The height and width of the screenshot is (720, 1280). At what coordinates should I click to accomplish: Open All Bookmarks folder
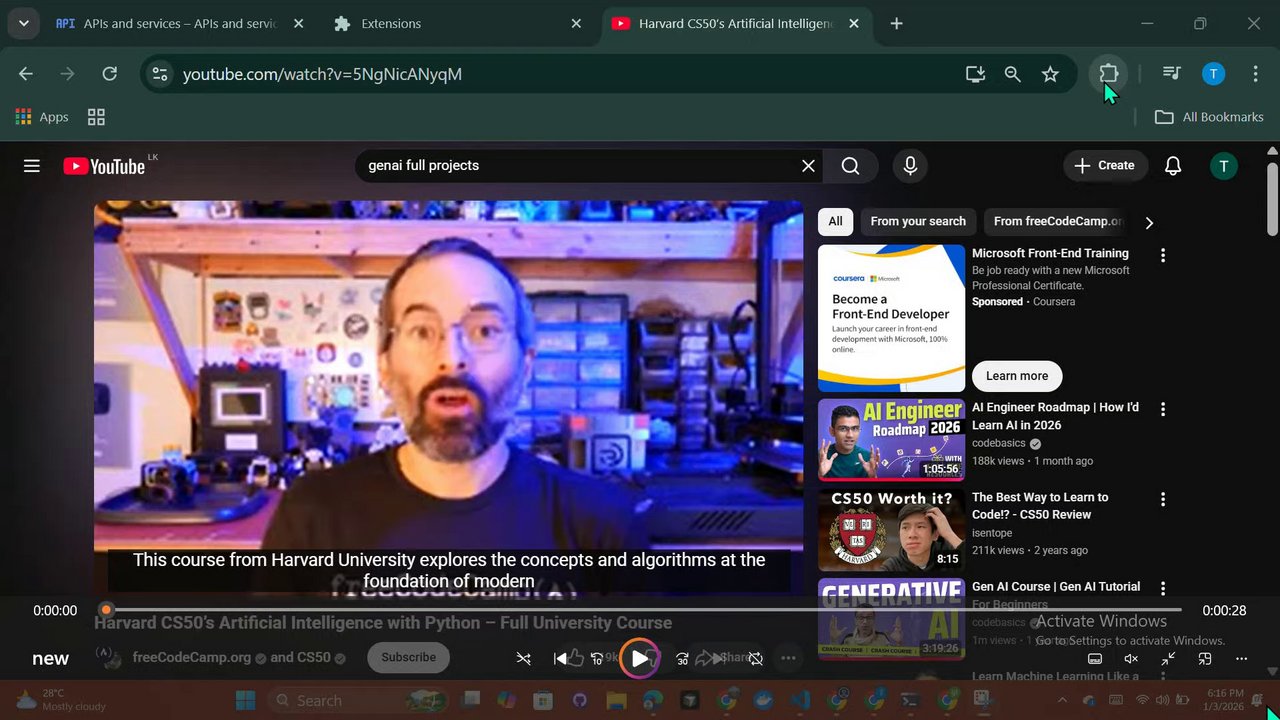click(x=1209, y=117)
